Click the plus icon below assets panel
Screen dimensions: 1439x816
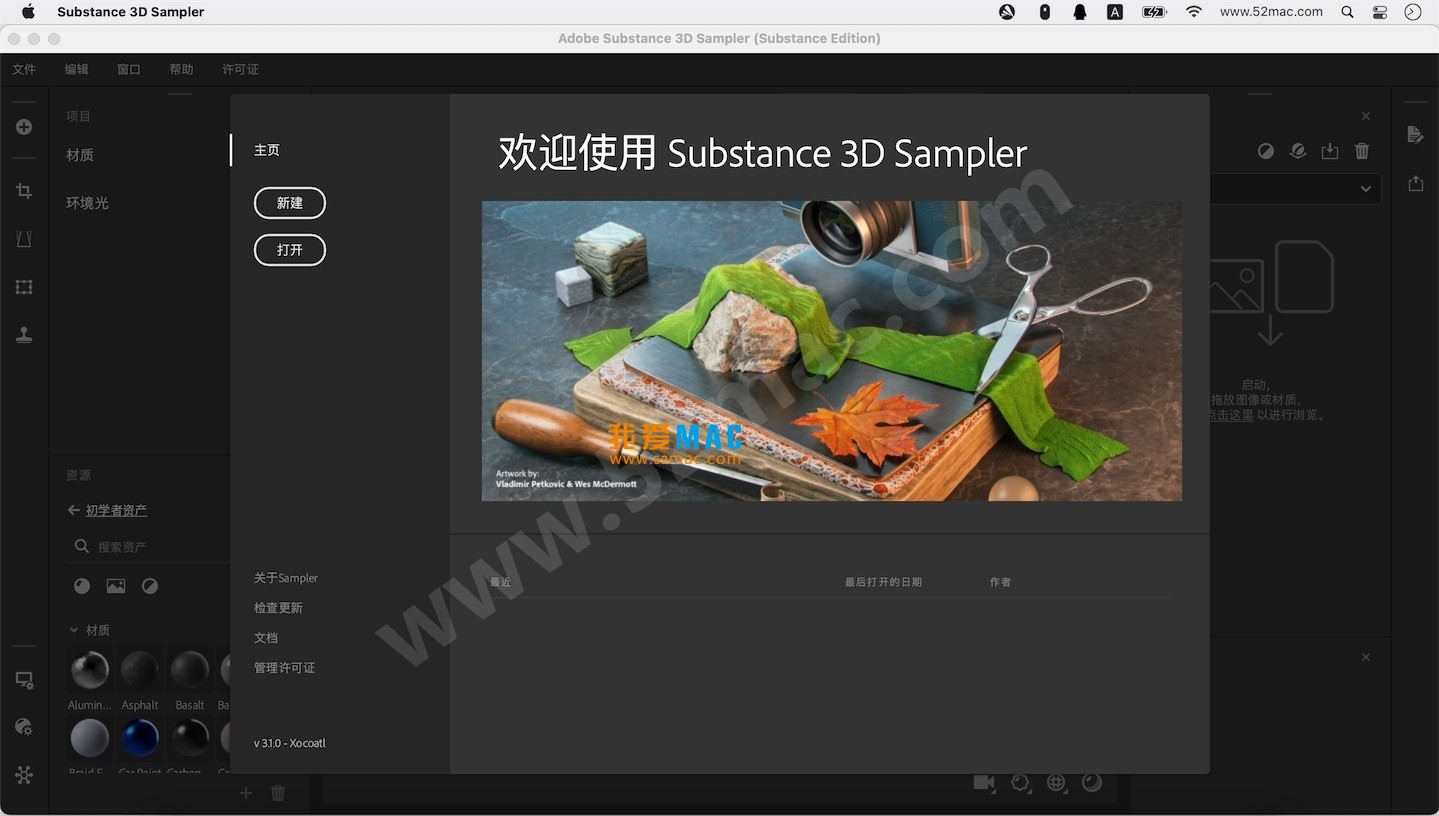click(246, 793)
